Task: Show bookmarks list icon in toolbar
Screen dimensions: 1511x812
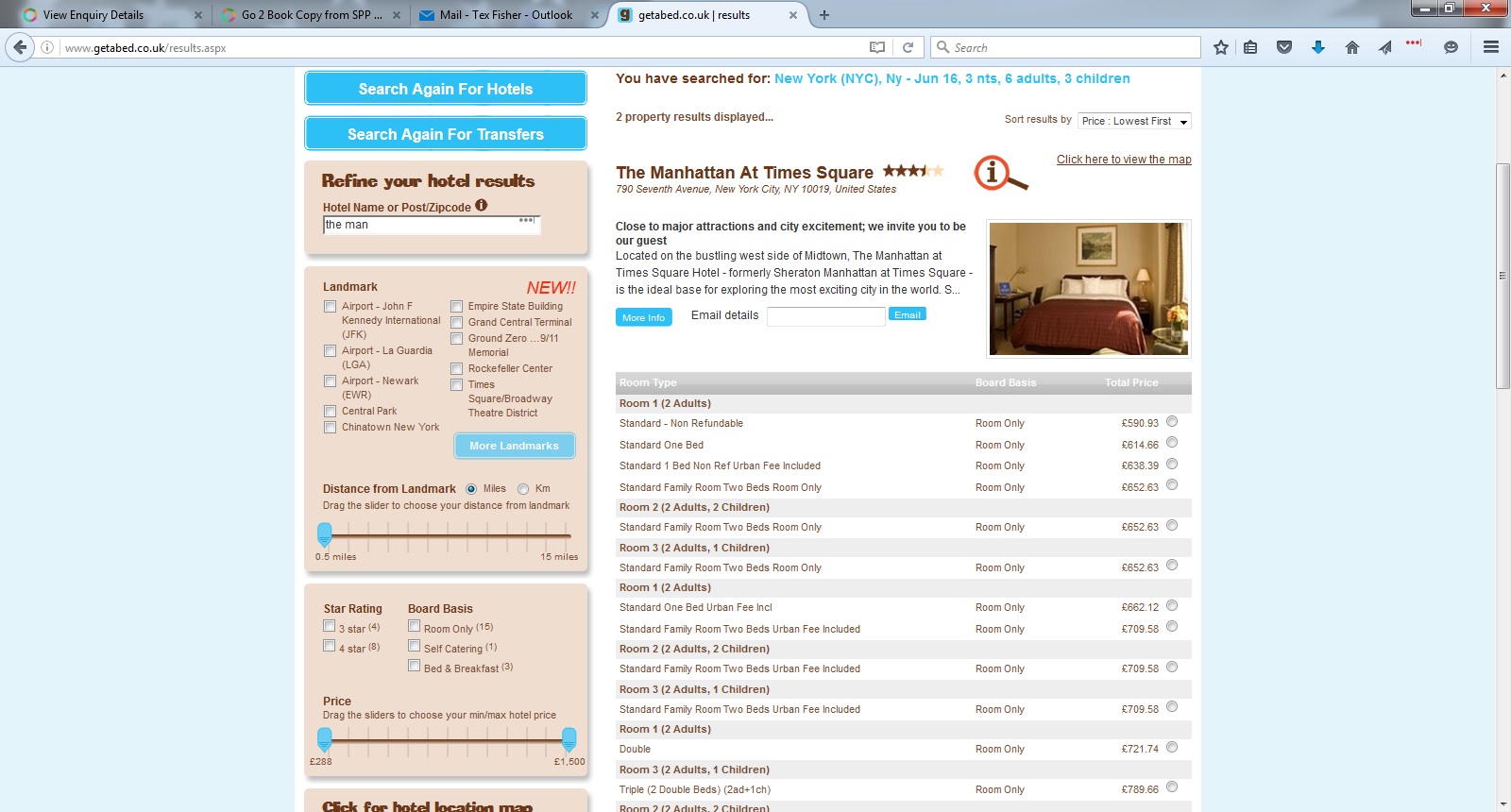Action: coord(1250,47)
